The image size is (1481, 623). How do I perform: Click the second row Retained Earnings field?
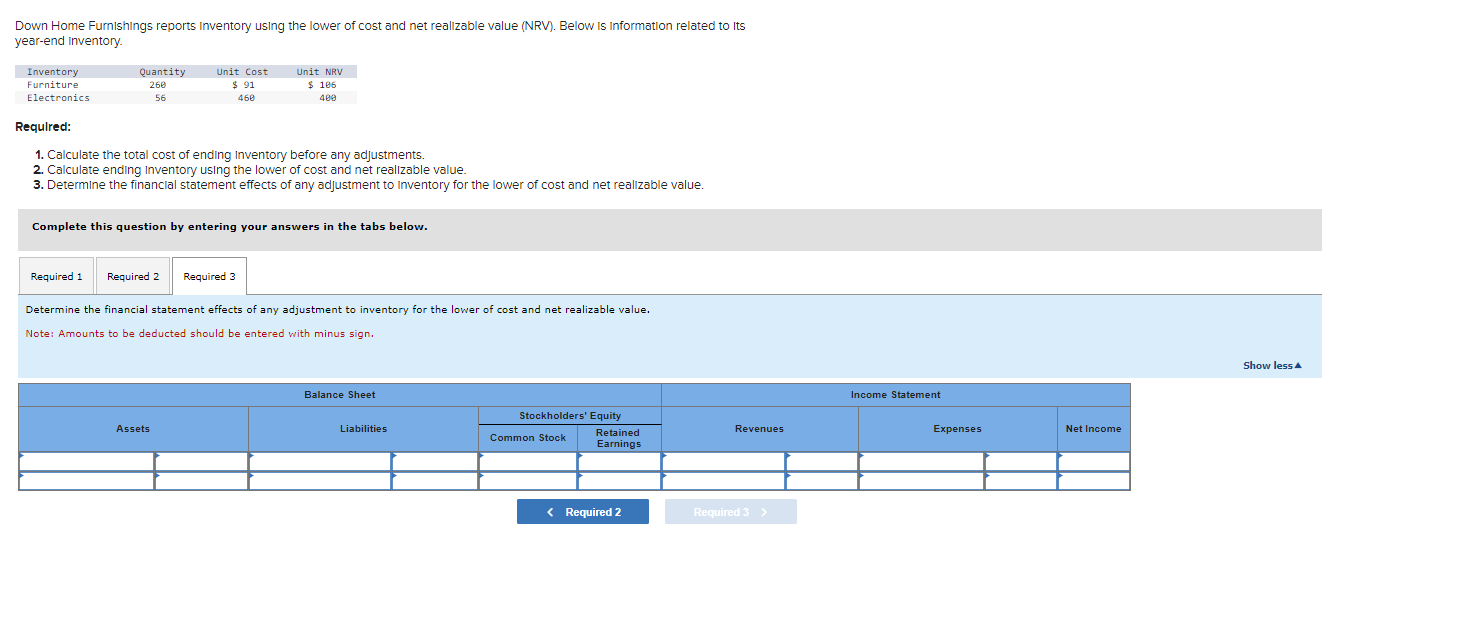pyautogui.click(x=618, y=481)
